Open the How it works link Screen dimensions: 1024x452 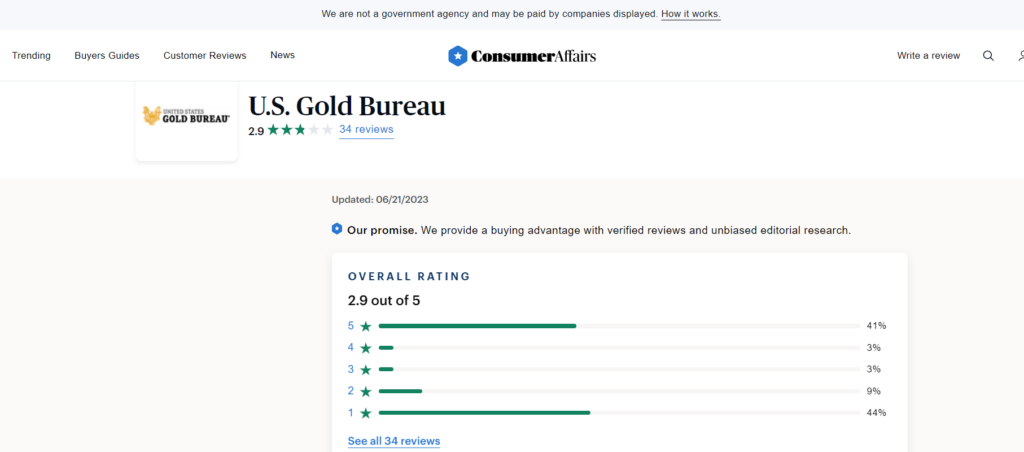click(690, 14)
